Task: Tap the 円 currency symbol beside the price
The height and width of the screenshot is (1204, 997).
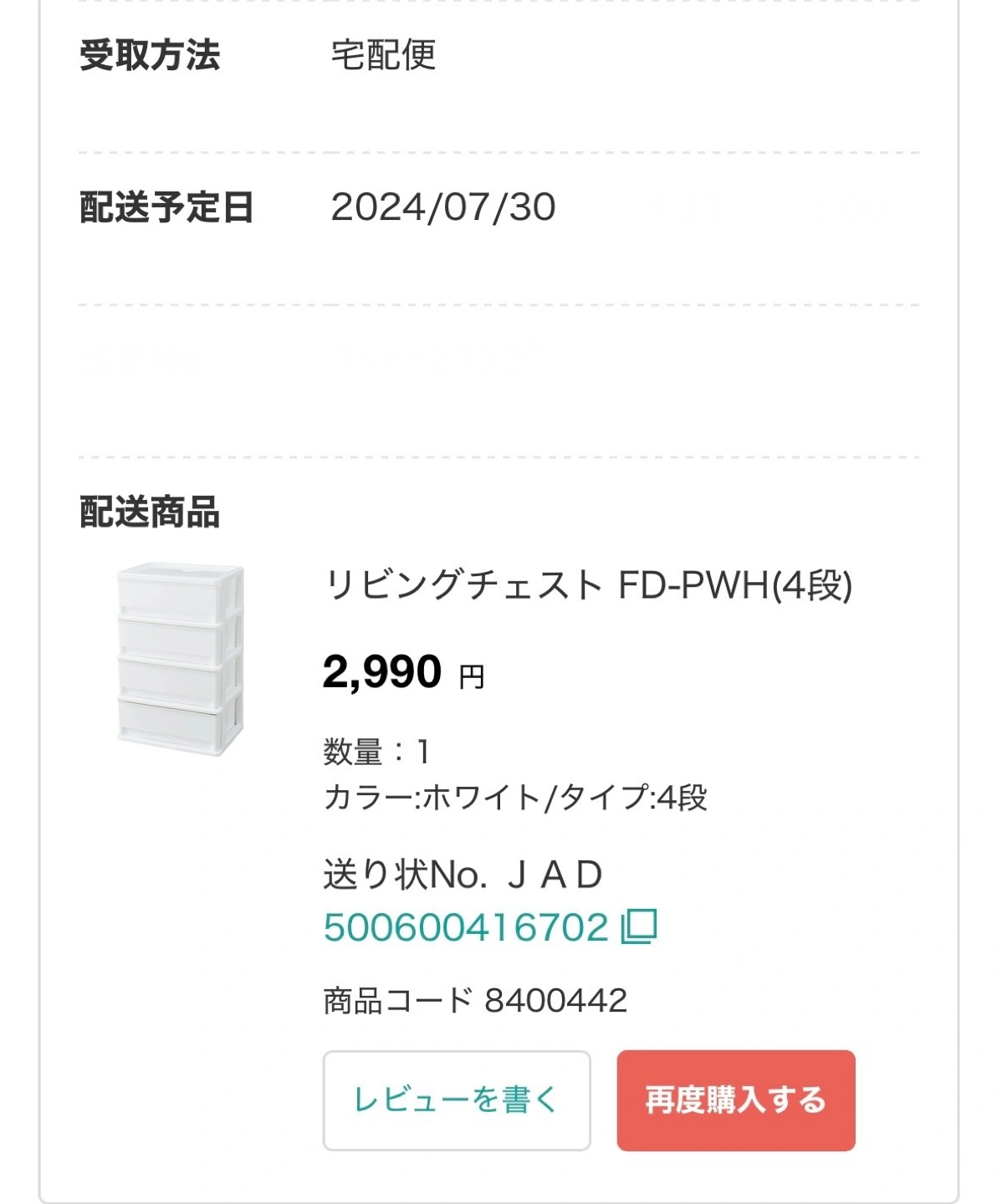Action: point(472,676)
